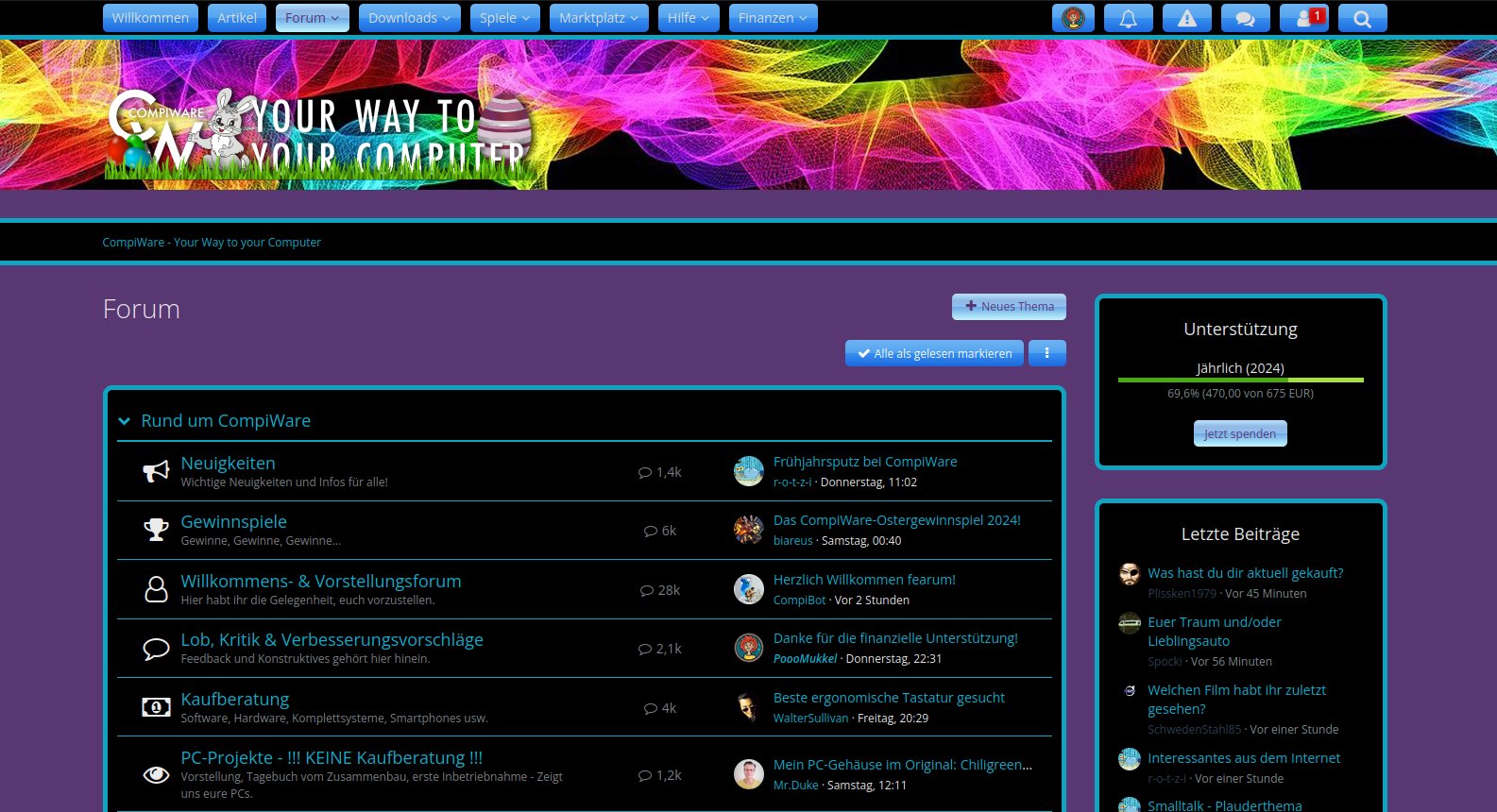
Task: Click r-o-t-z-i avatar next to Frühjahrsputz post
Action: pyautogui.click(x=749, y=470)
